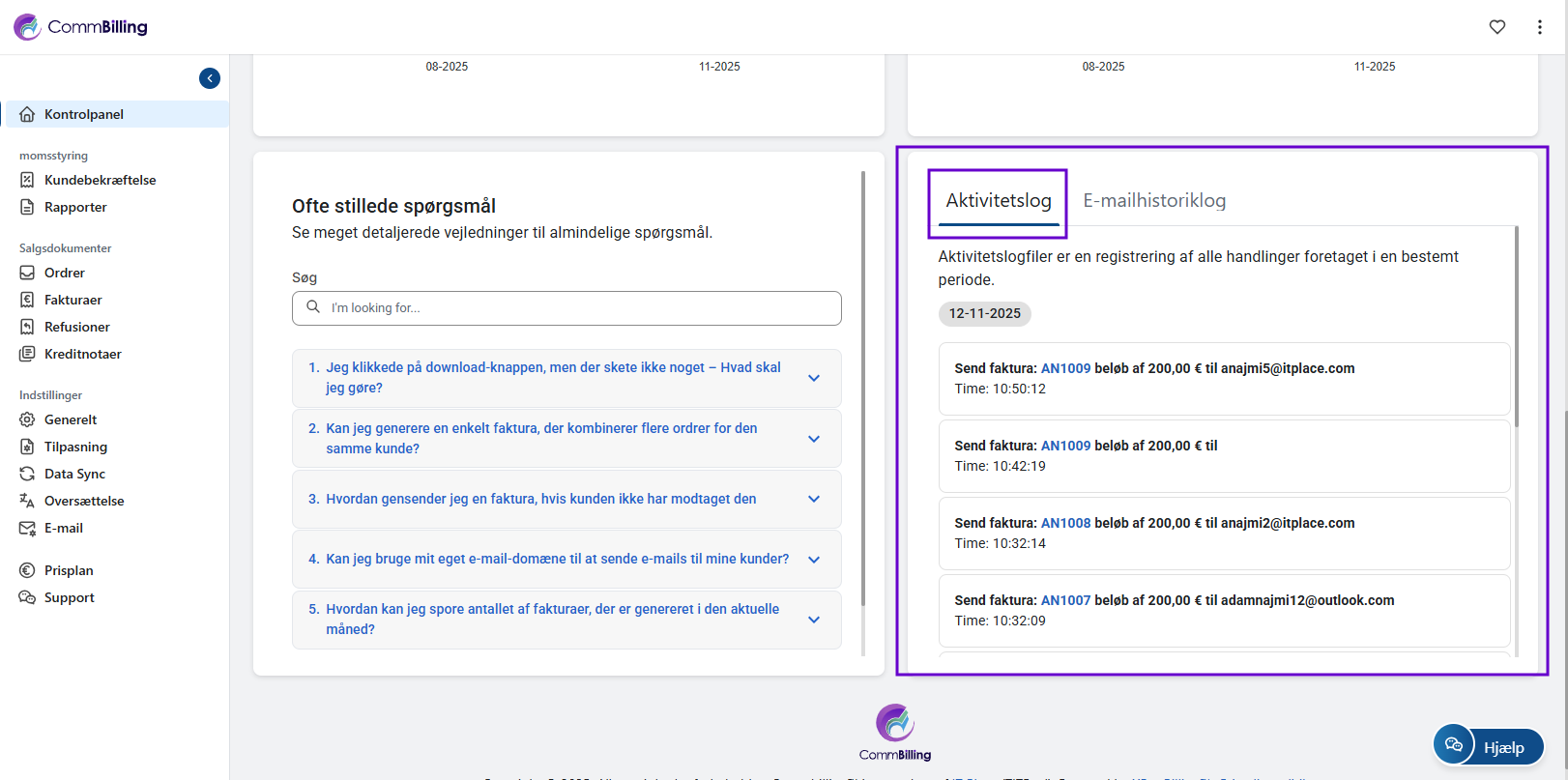This screenshot has width=1568, height=780.
Task: Click the Kreditnotaer icon in sidebar
Action: (27, 354)
